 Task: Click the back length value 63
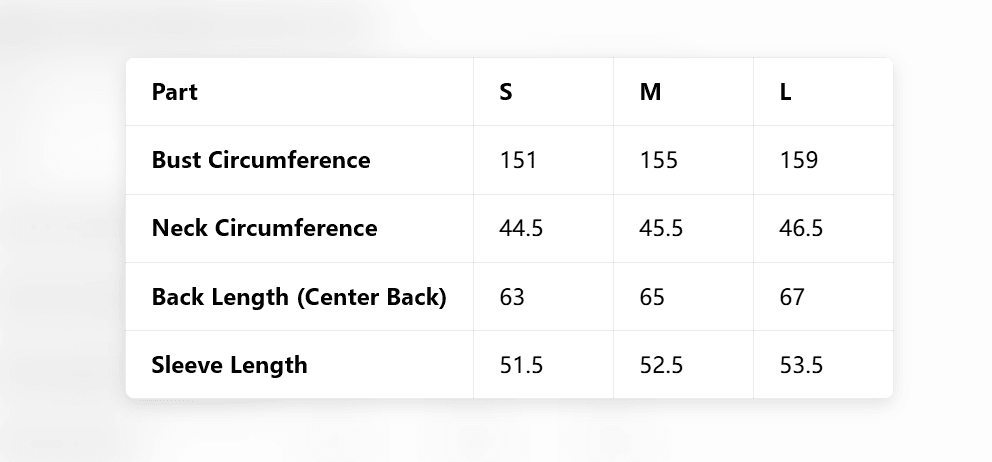(512, 297)
